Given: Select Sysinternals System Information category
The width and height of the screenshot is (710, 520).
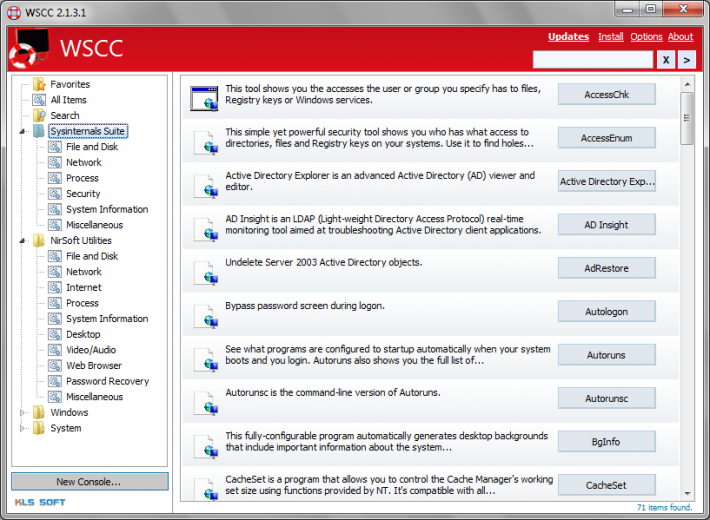Looking at the screenshot, I should [x=107, y=209].
